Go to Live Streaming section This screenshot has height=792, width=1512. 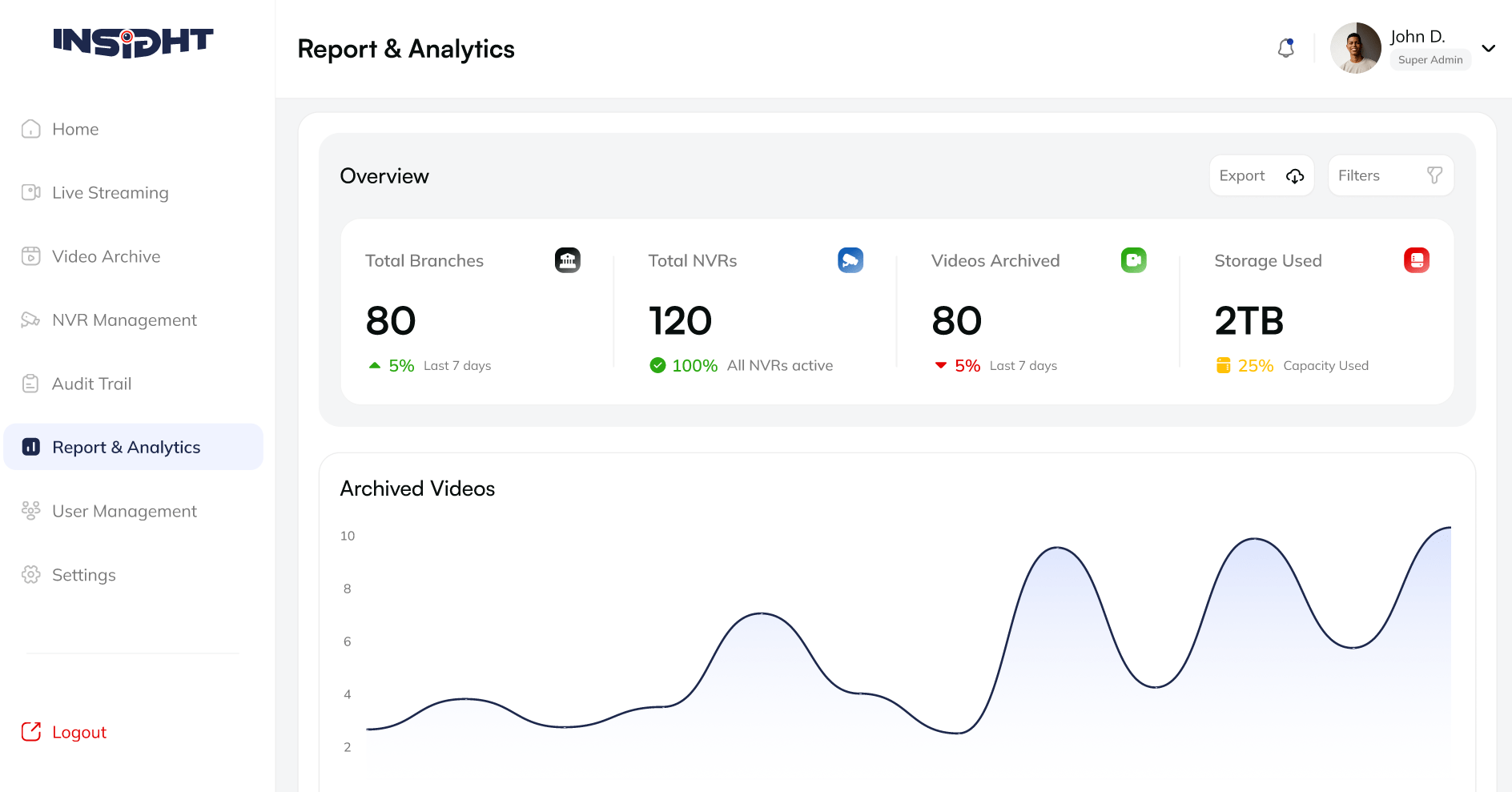pos(110,193)
